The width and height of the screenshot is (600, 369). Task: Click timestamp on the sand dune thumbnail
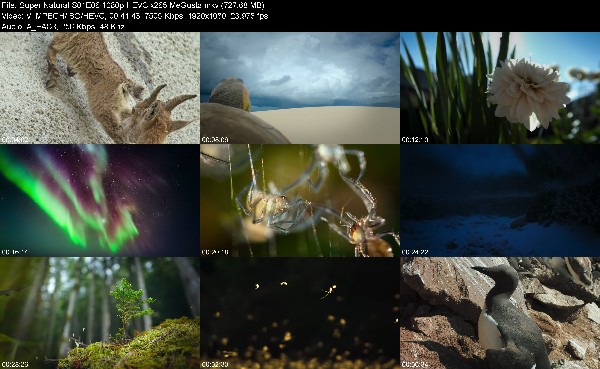point(215,140)
